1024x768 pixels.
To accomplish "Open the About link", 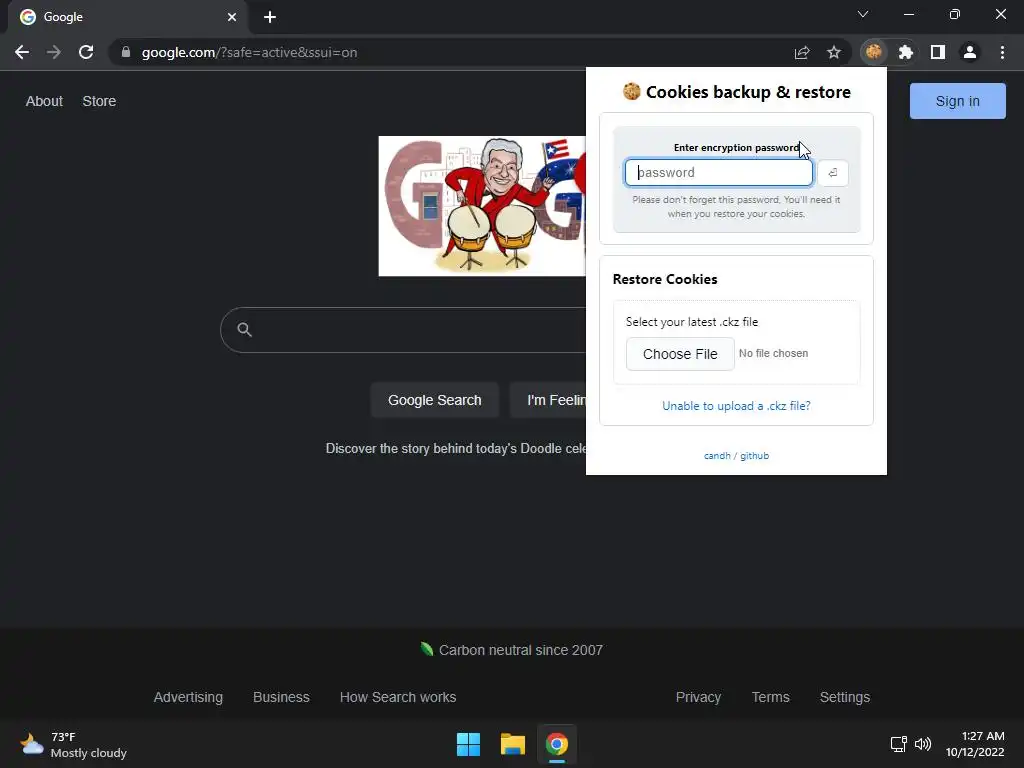I will tap(44, 101).
